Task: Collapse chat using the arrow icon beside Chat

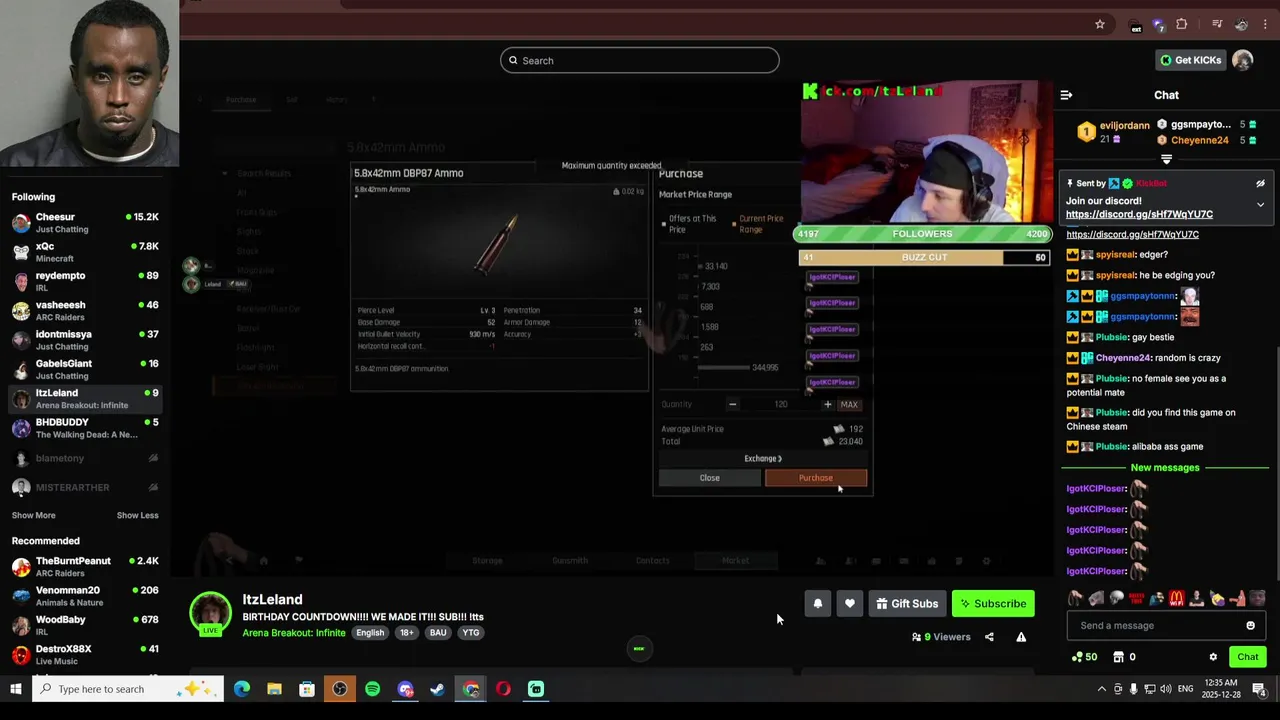Action: 1066,95
